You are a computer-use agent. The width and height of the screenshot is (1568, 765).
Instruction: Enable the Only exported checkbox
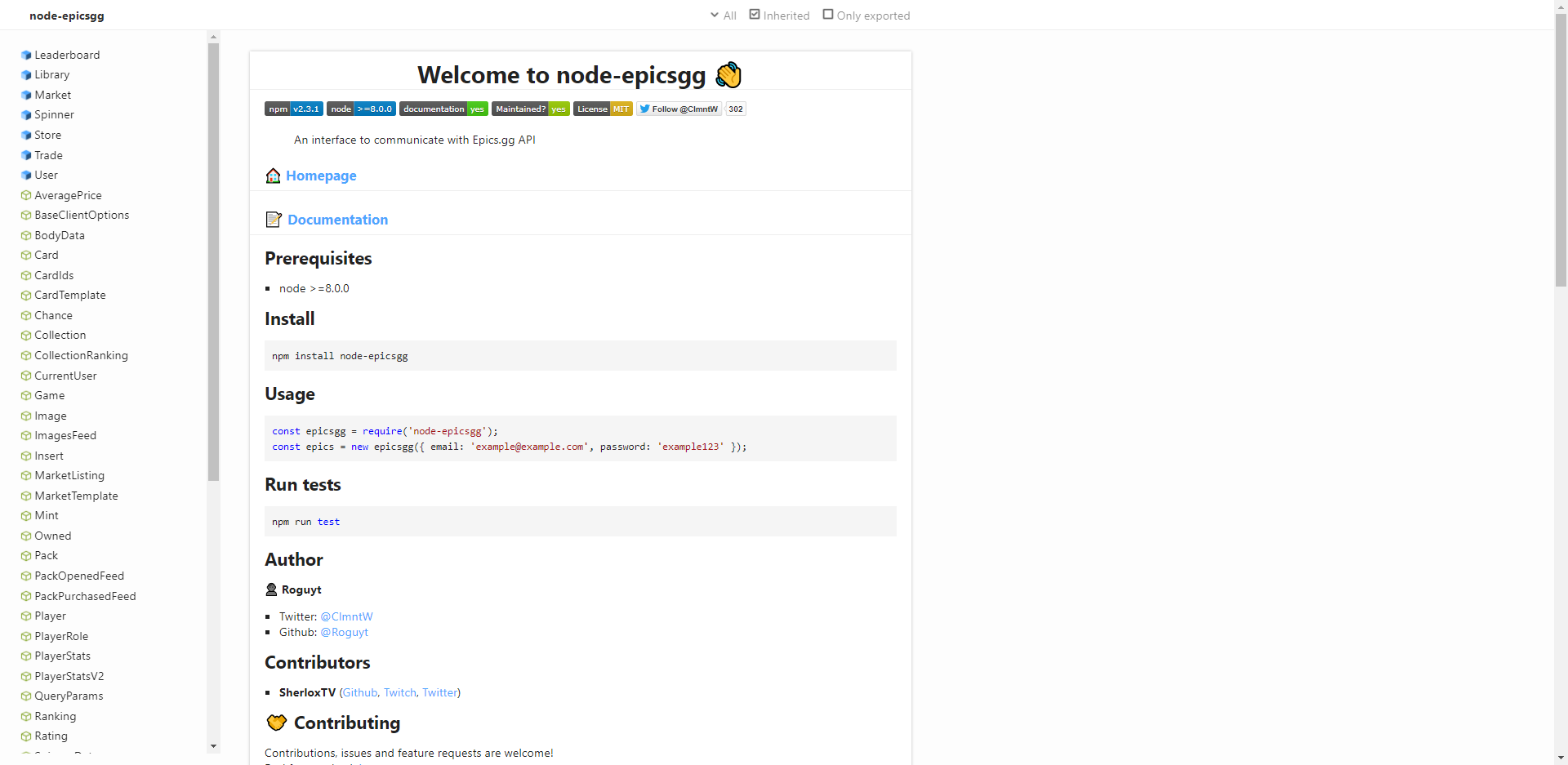[828, 15]
